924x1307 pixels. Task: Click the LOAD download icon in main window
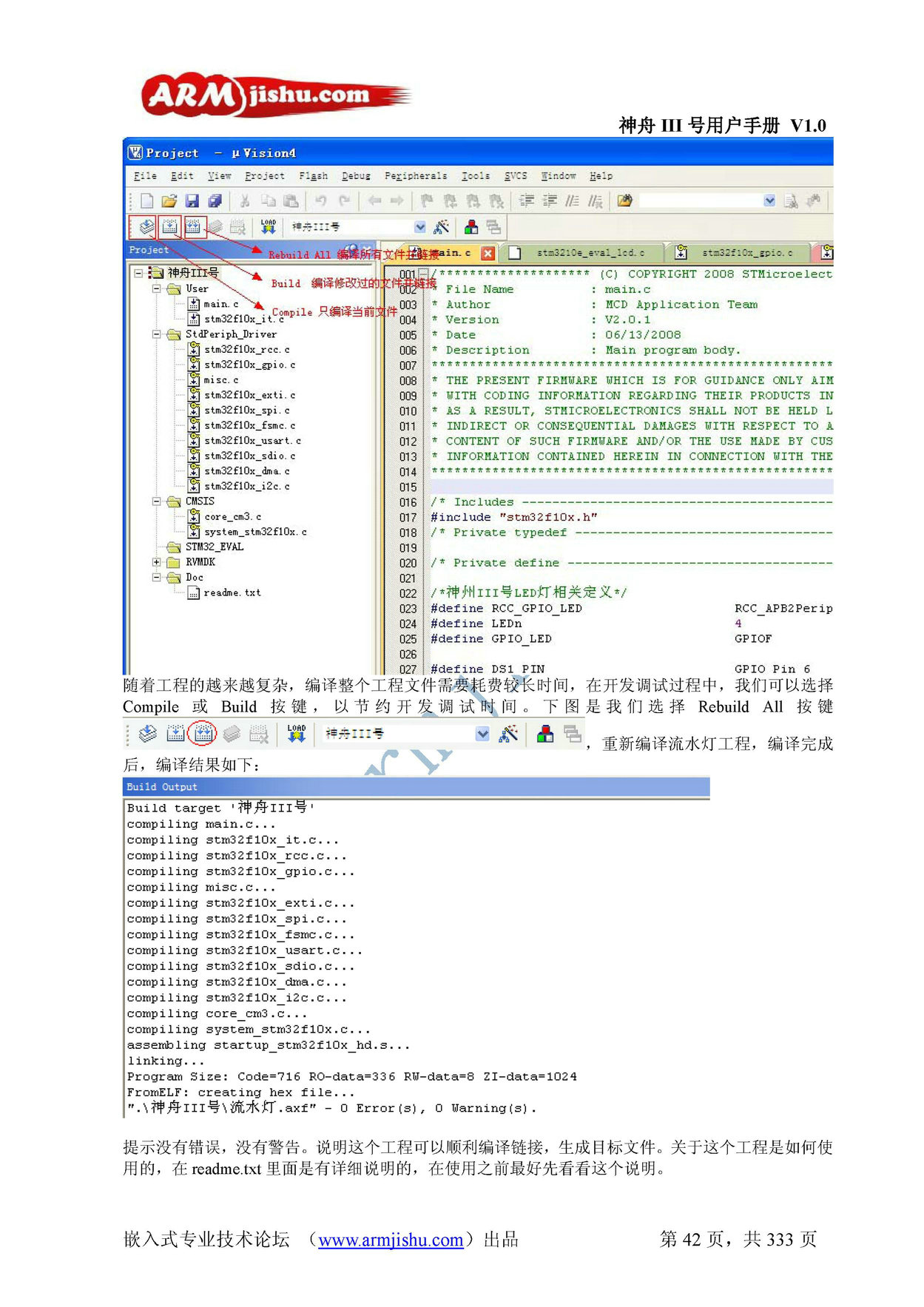click(x=268, y=227)
